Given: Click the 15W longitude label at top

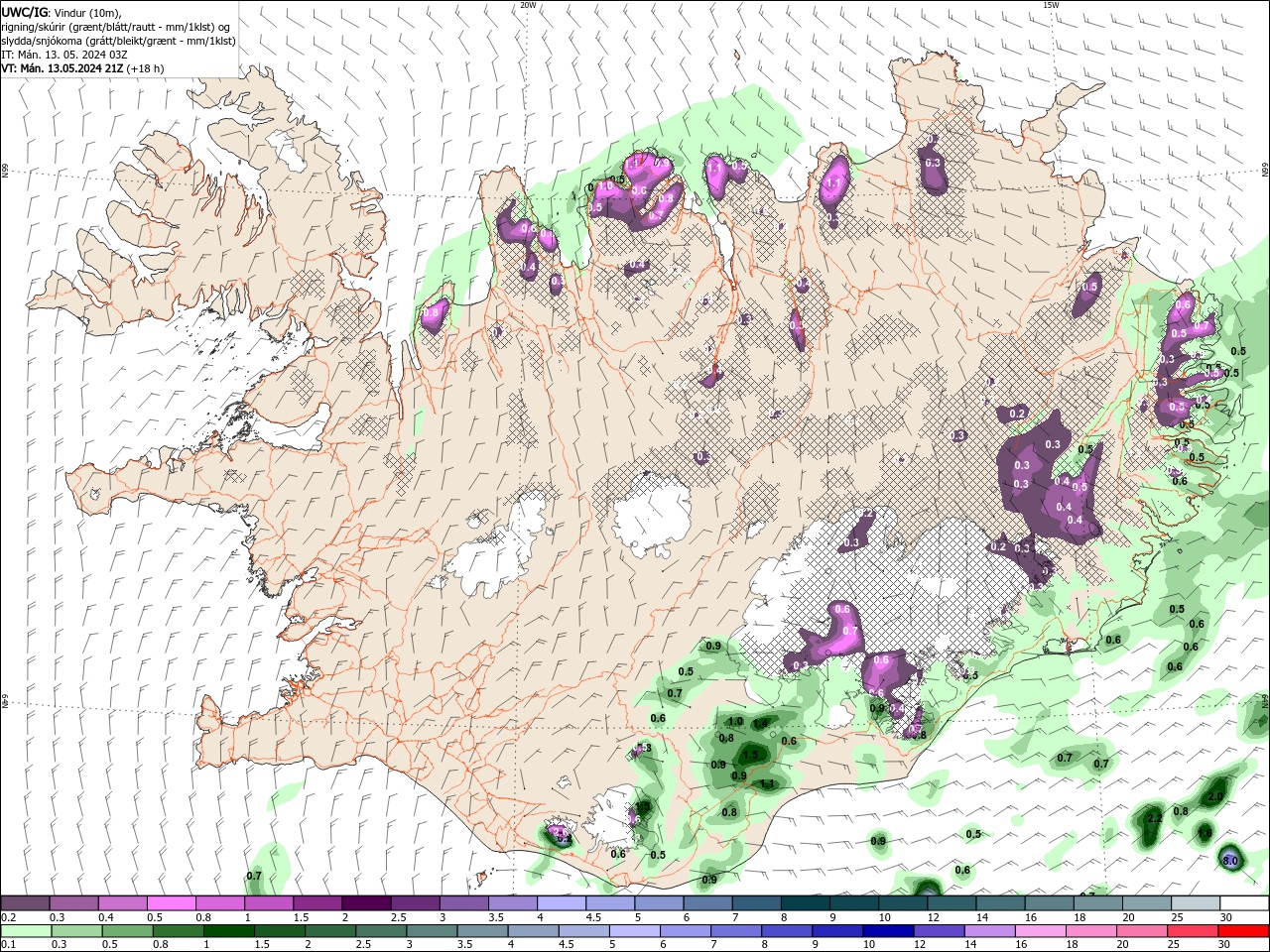Looking at the screenshot, I should pos(1050,5).
